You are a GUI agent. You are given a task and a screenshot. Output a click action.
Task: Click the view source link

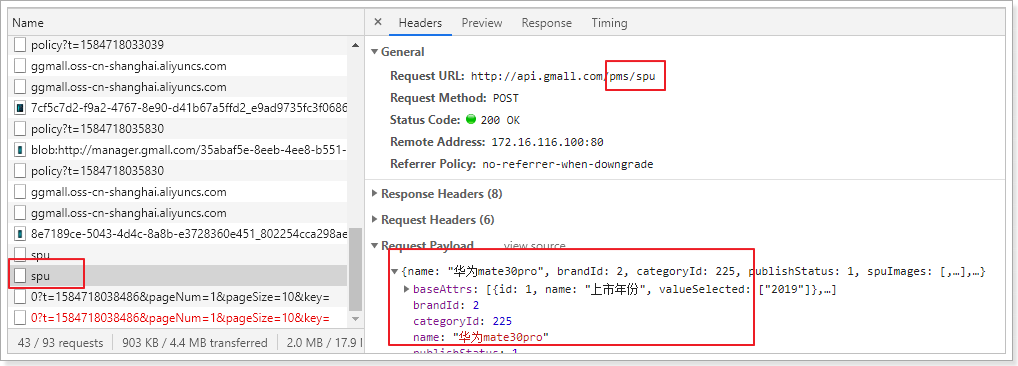tap(534, 246)
